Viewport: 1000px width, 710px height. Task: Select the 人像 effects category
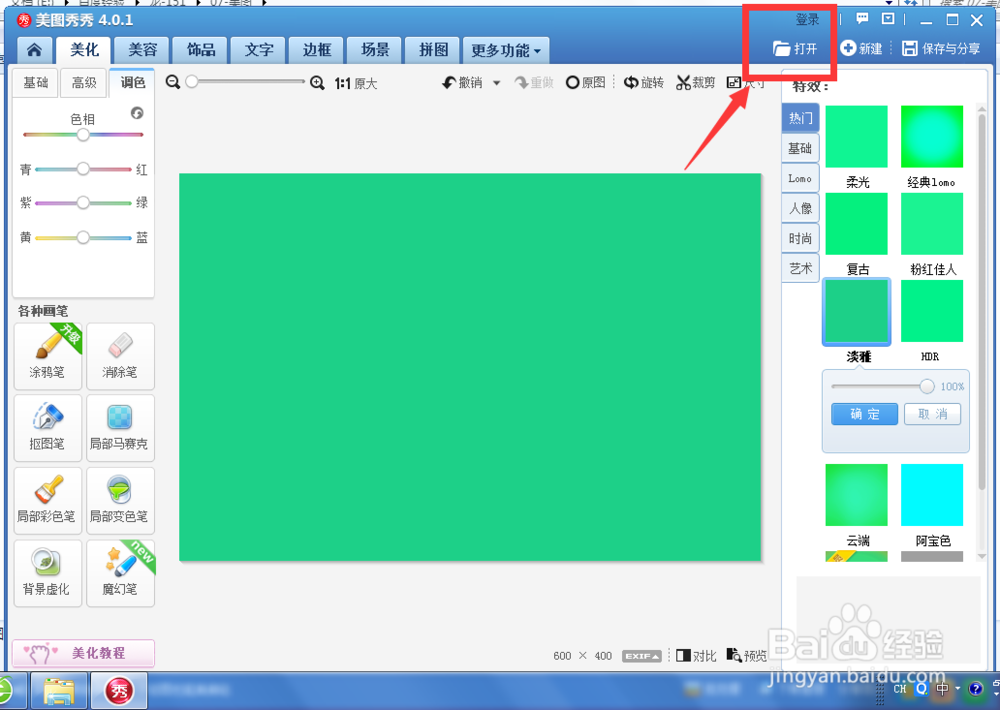coord(800,209)
